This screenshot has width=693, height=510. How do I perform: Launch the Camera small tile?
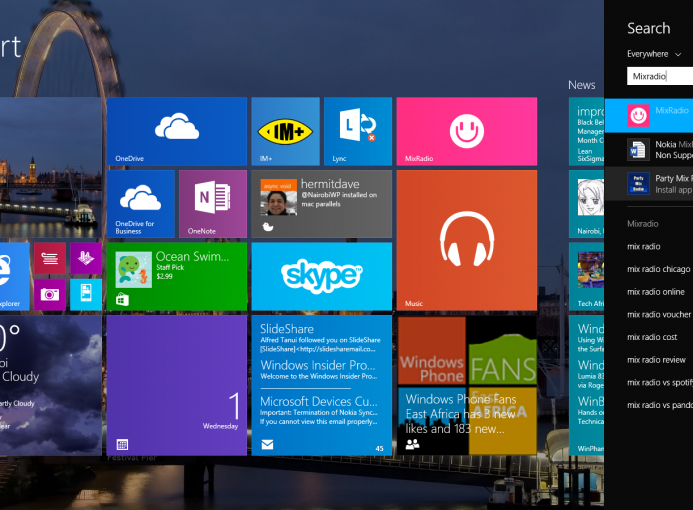(50, 294)
